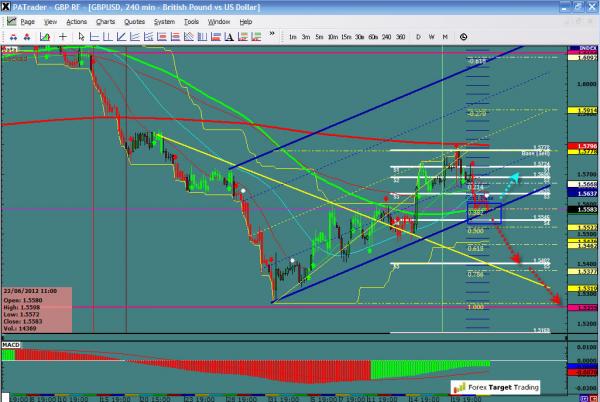Click the red 1.5798 price label
Screen dimensions: 600x402
[x=586, y=147]
